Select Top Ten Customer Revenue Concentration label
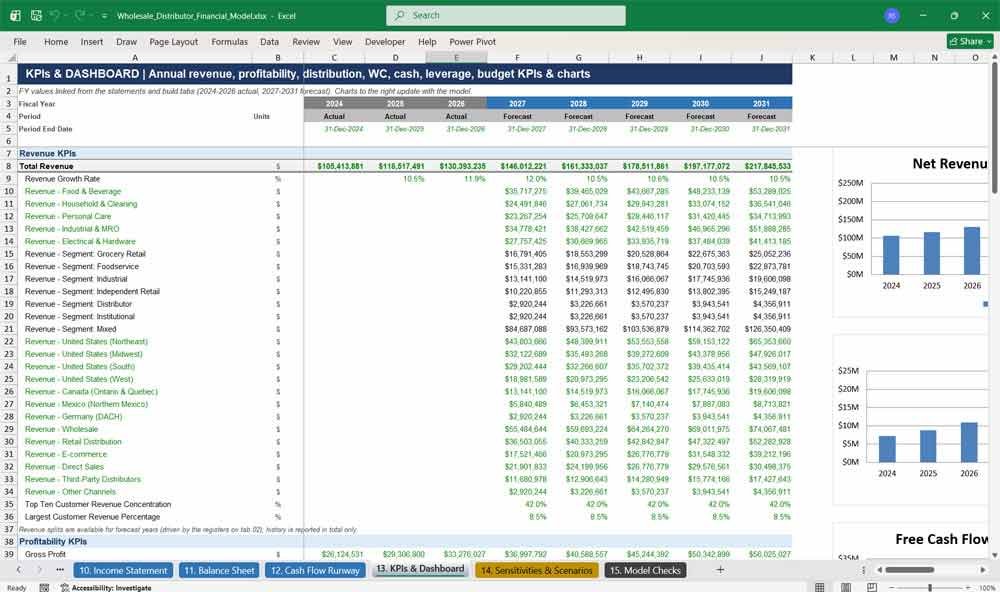 (98, 504)
